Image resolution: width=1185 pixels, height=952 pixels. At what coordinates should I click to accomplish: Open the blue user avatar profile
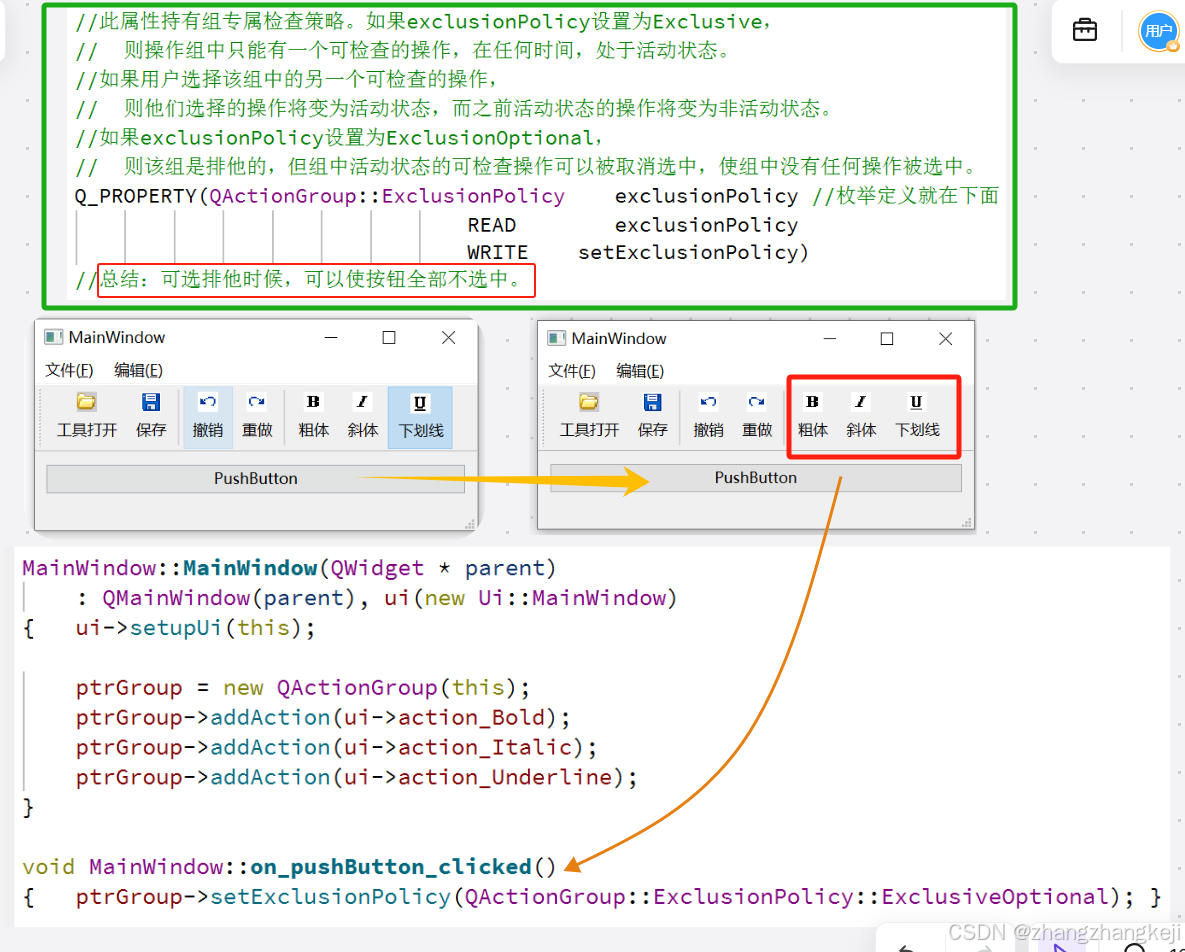pos(1159,32)
